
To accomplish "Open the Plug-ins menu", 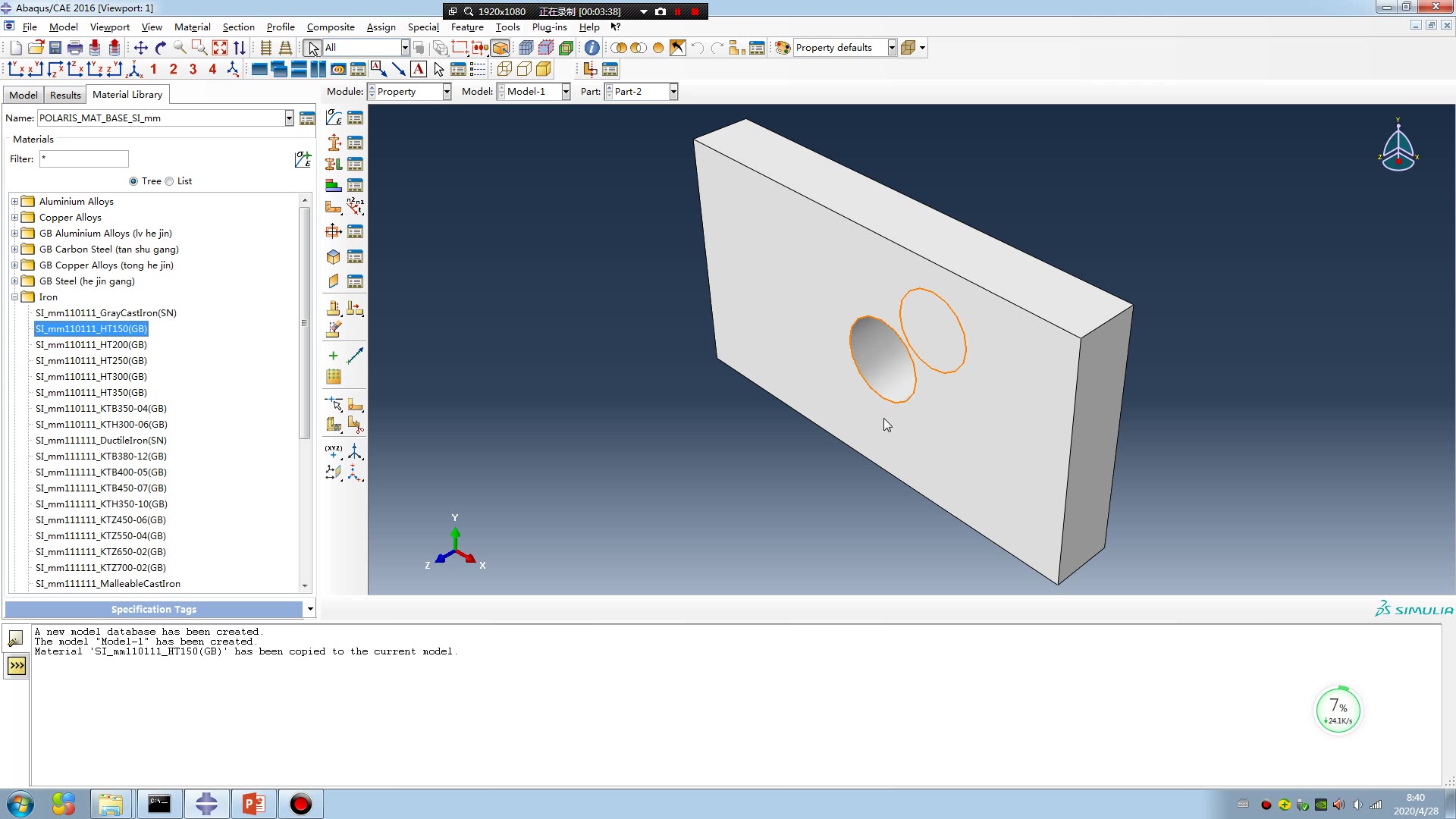I will pyautogui.click(x=549, y=27).
